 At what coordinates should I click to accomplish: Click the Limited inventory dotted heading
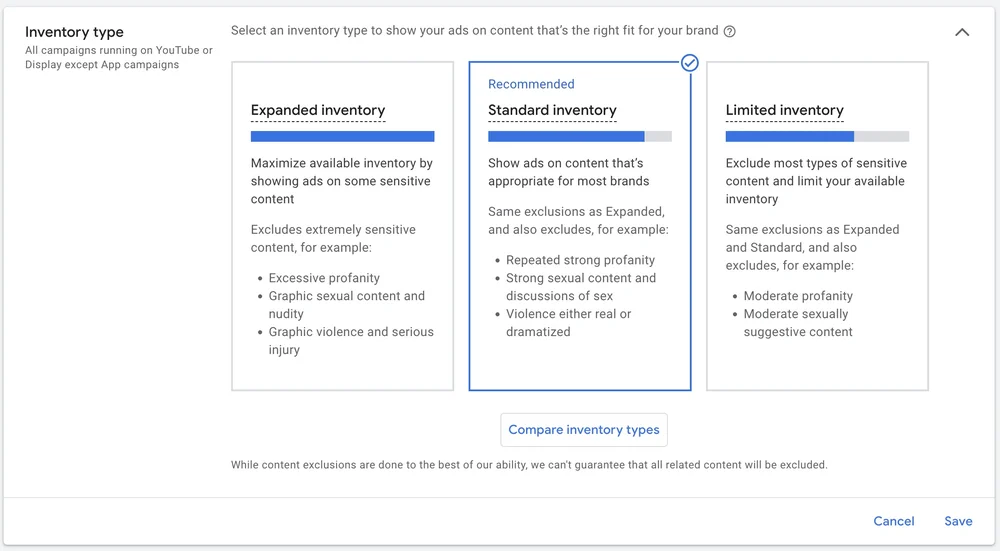(785, 110)
